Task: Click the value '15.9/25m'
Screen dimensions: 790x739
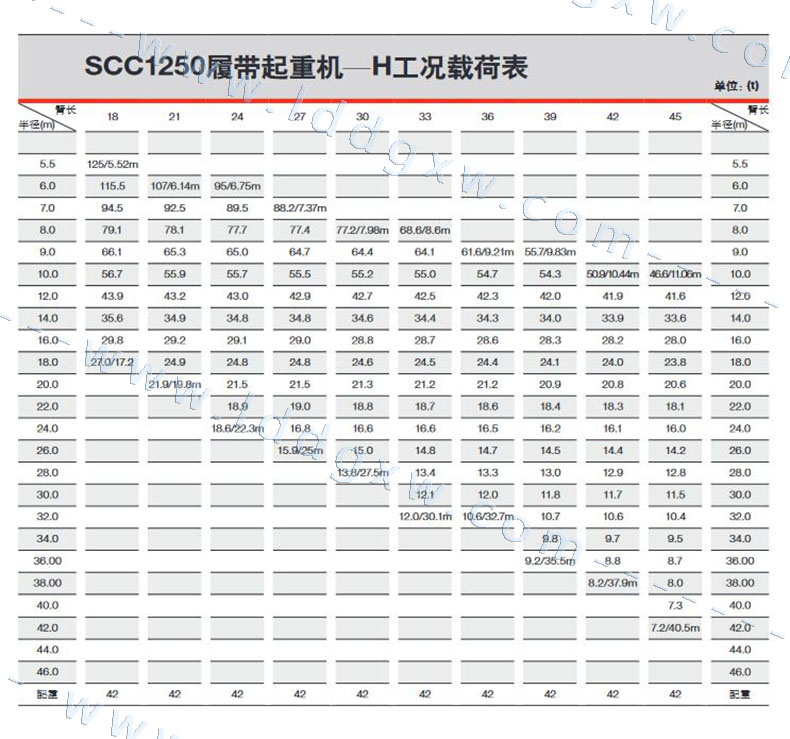Action: click(x=300, y=450)
